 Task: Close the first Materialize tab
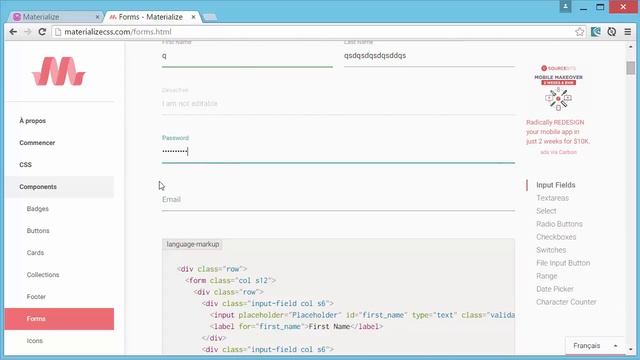[x=98, y=17]
